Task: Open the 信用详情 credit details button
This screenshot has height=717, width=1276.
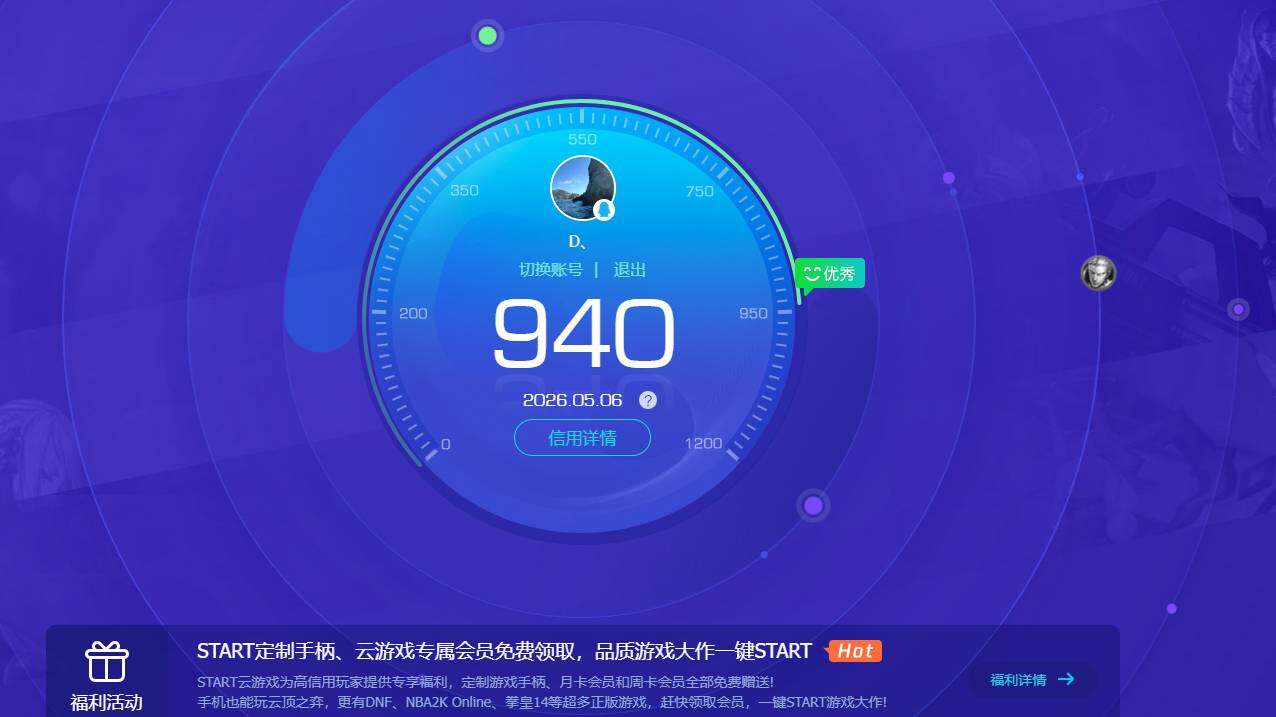Action: pos(582,438)
